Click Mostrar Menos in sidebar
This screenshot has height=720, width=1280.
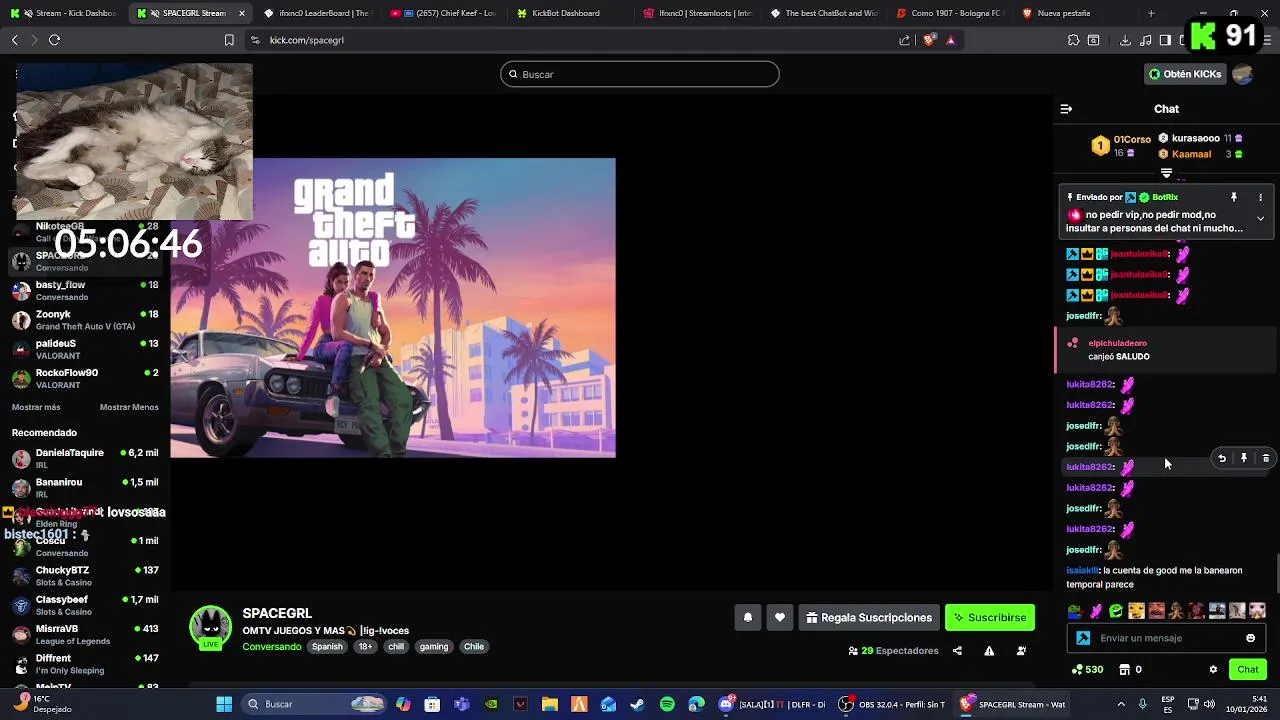[x=129, y=408]
